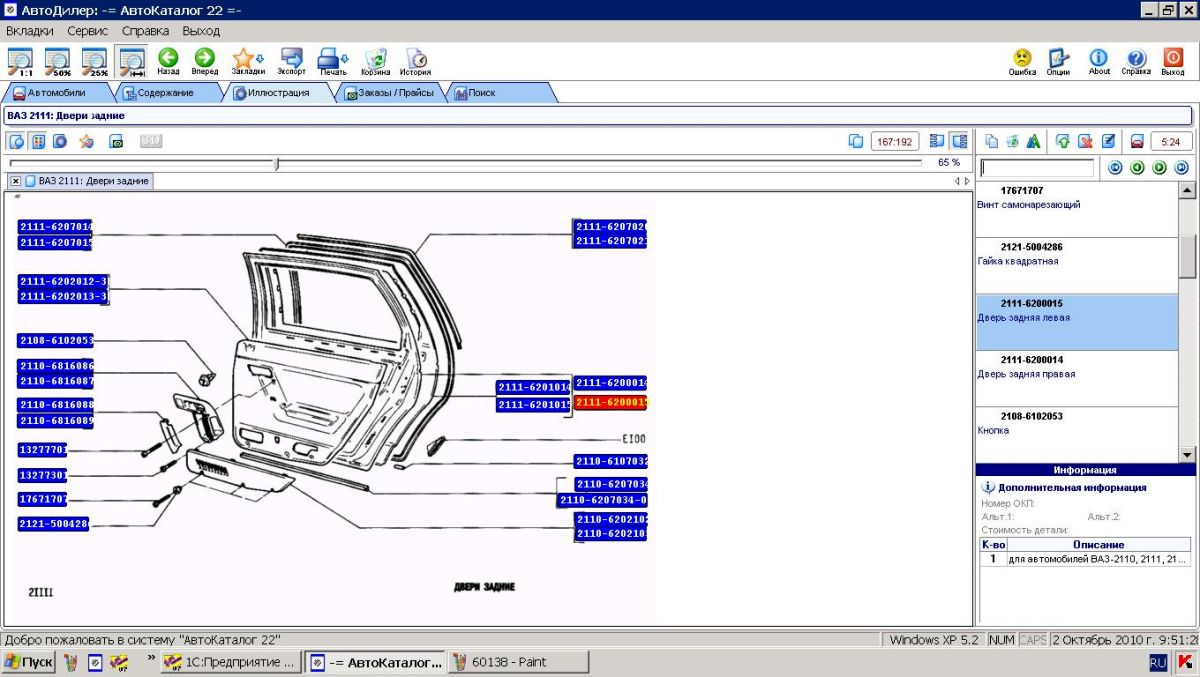The width and height of the screenshot is (1200, 677).
Task: Go to previous part with green left arrow
Action: tap(1138, 168)
